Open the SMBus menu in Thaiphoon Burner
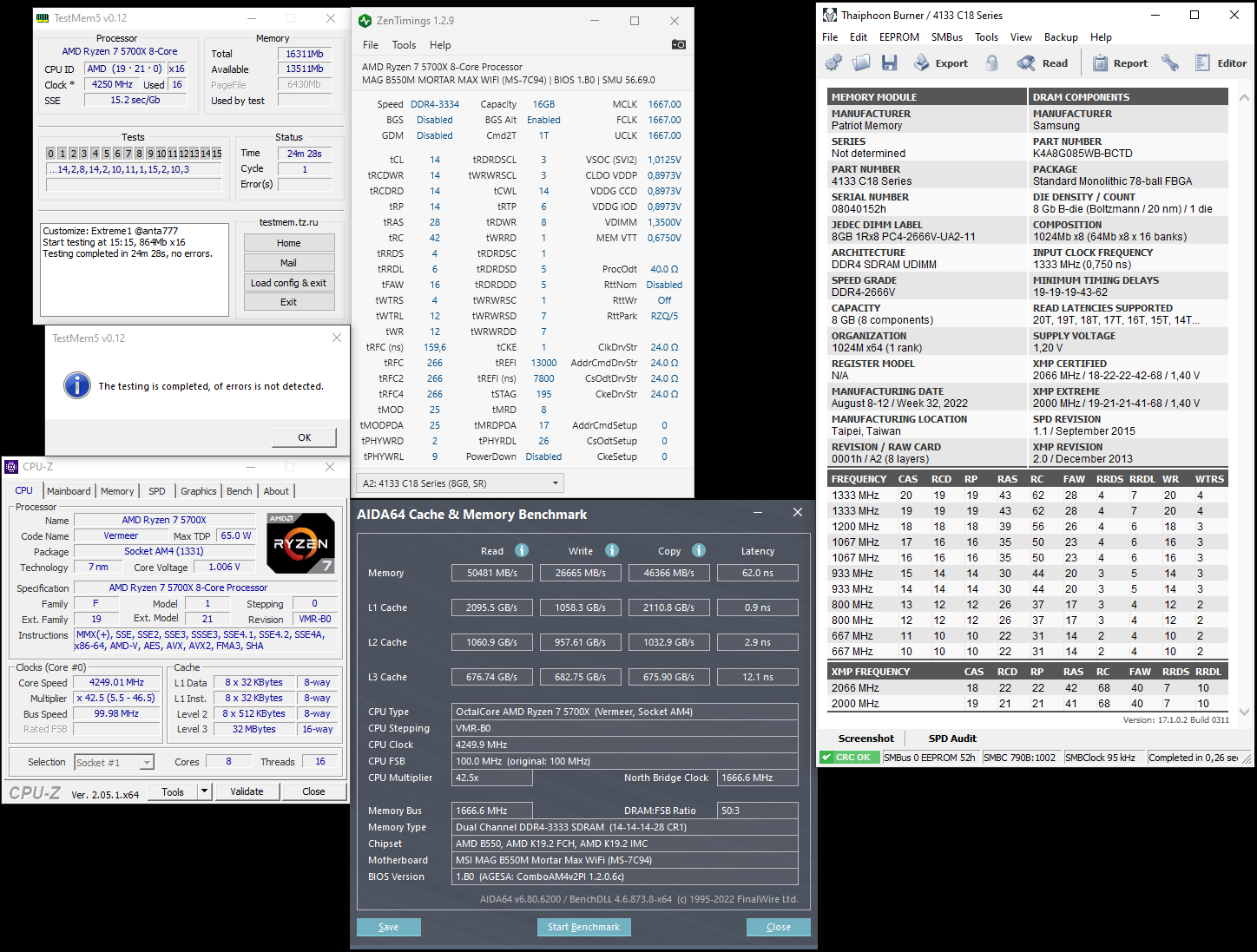 (947, 37)
